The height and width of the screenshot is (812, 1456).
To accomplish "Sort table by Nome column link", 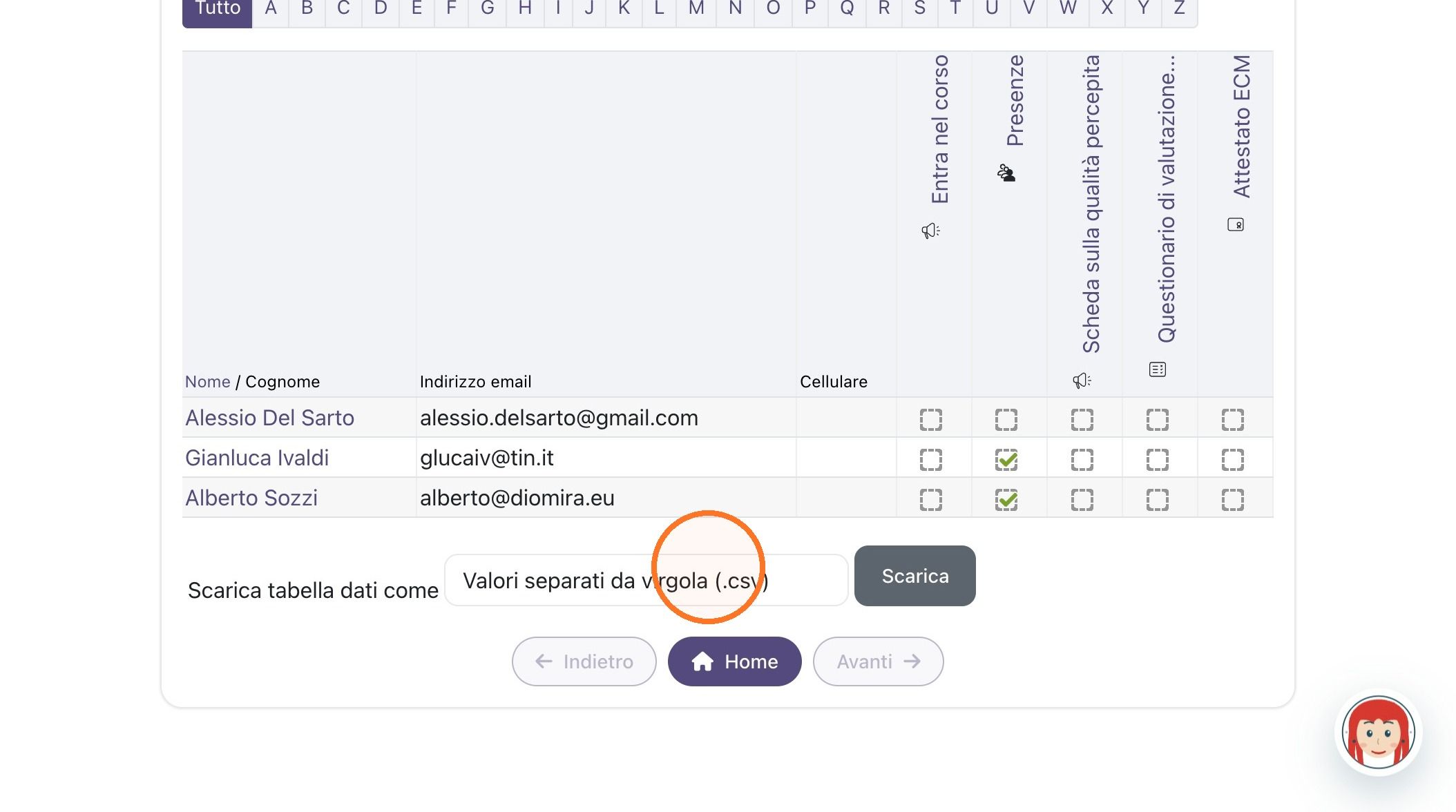I will (x=208, y=382).
